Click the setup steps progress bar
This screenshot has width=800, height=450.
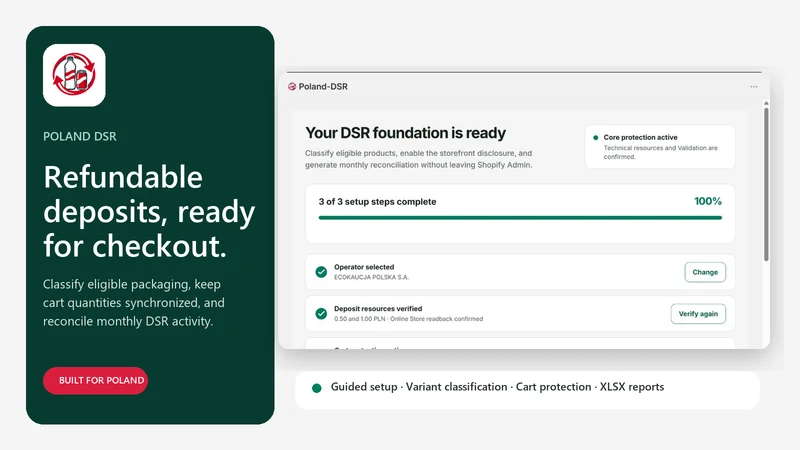coord(520,218)
